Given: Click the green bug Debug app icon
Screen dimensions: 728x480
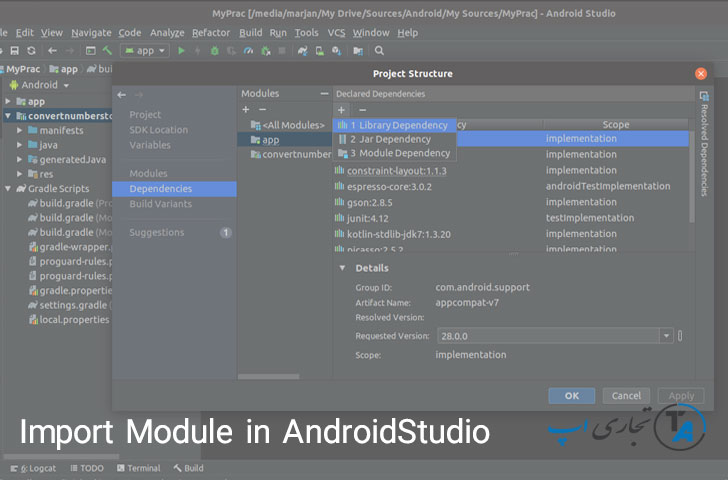Looking at the screenshot, I should (214, 51).
